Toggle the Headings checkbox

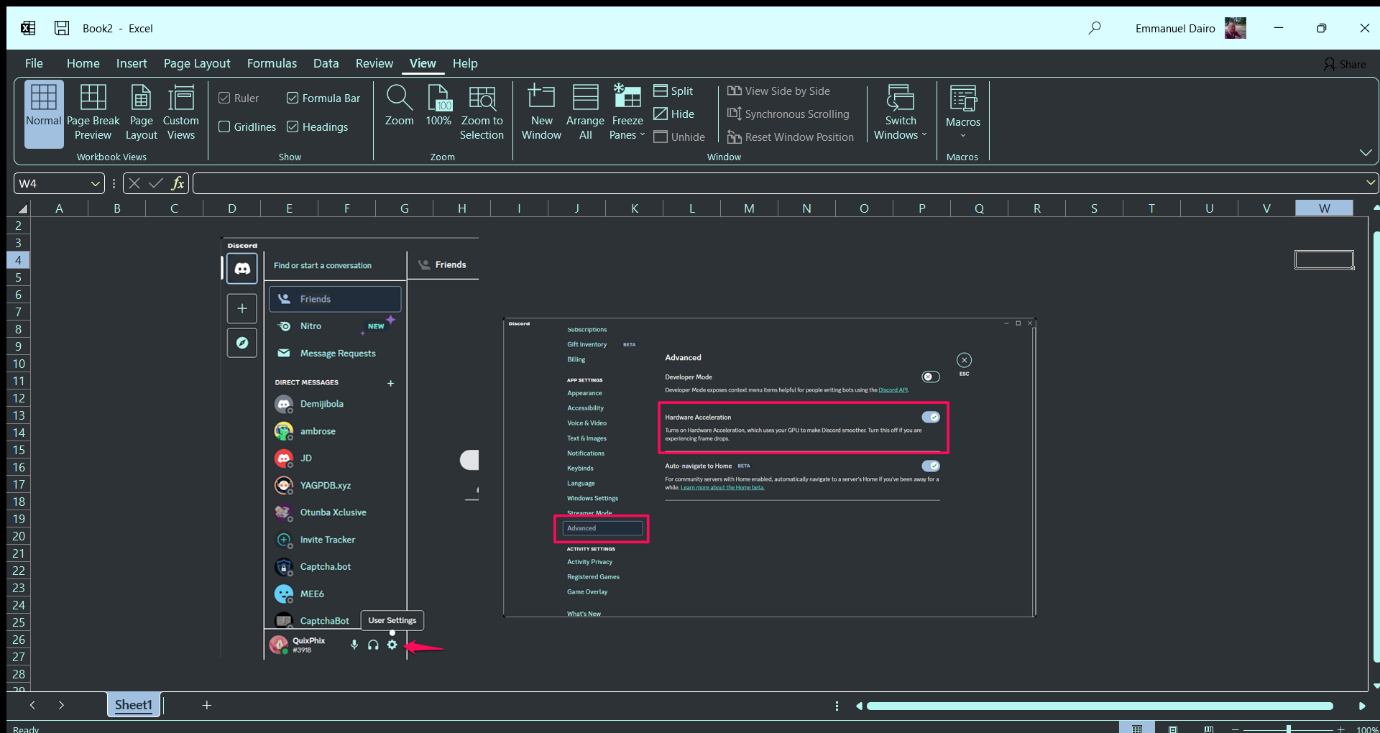293,127
